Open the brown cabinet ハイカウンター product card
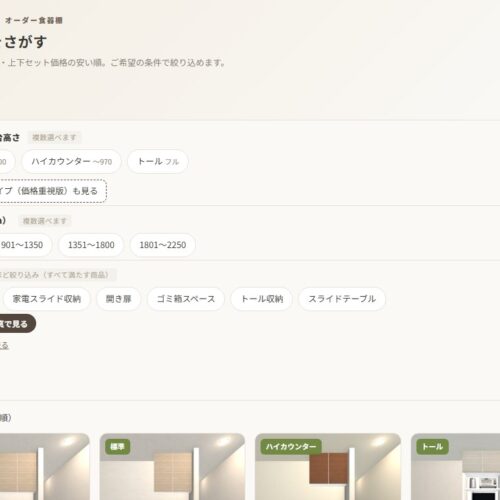Viewport: 500px width, 500px height. click(328, 467)
